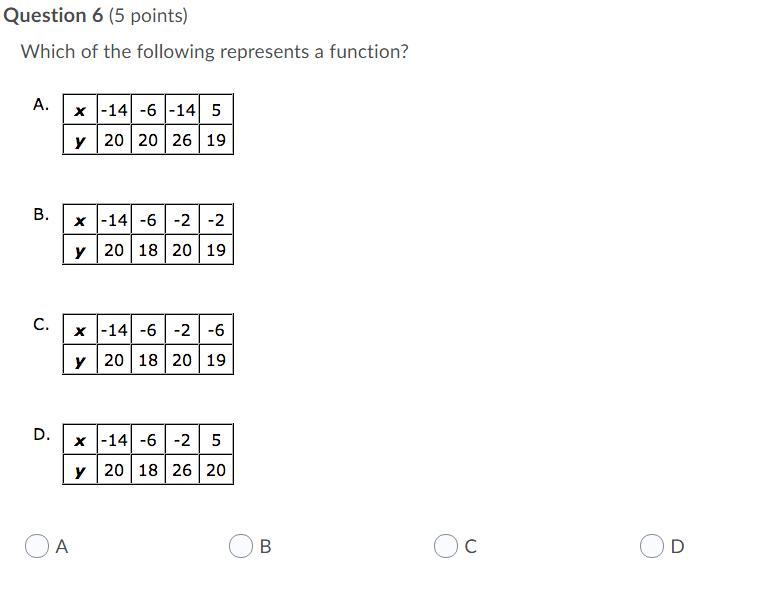Click the "B" label beside second radio
775x593 pixels.
[x=265, y=547]
